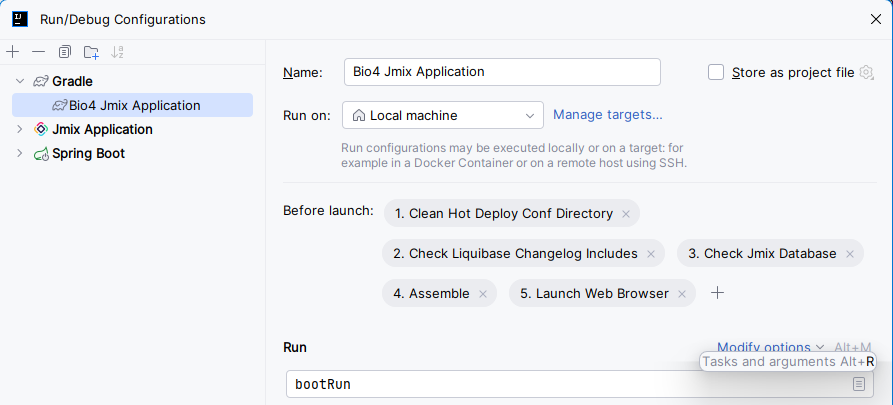Collapse the Gradle tree node
The height and width of the screenshot is (405, 893).
coord(19,81)
